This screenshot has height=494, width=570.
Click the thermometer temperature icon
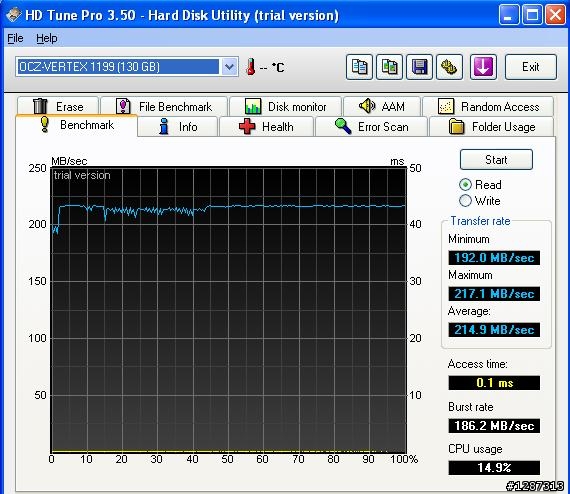click(250, 67)
